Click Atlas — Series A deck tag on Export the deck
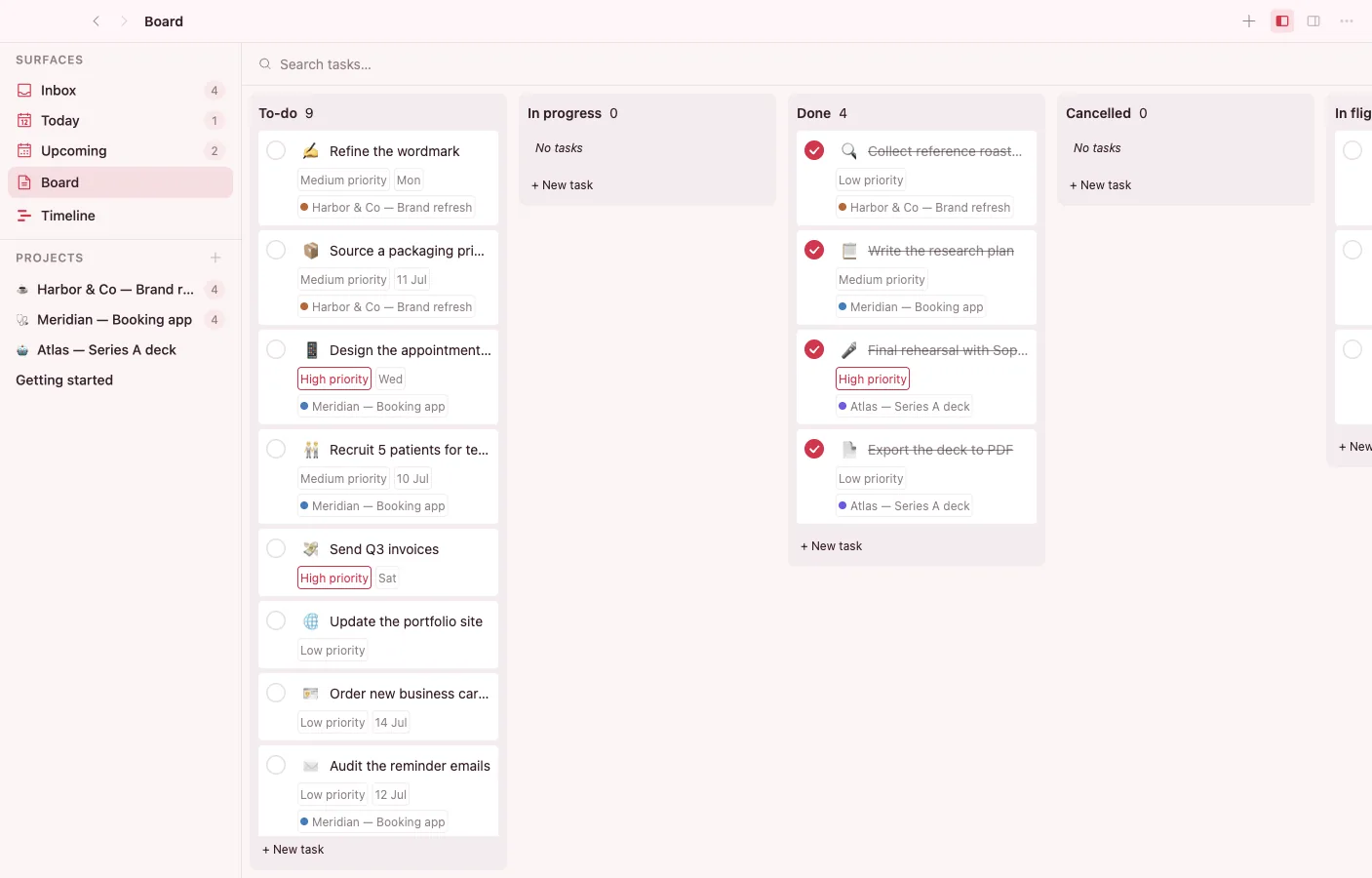The width and height of the screenshot is (1372, 878). 904,506
